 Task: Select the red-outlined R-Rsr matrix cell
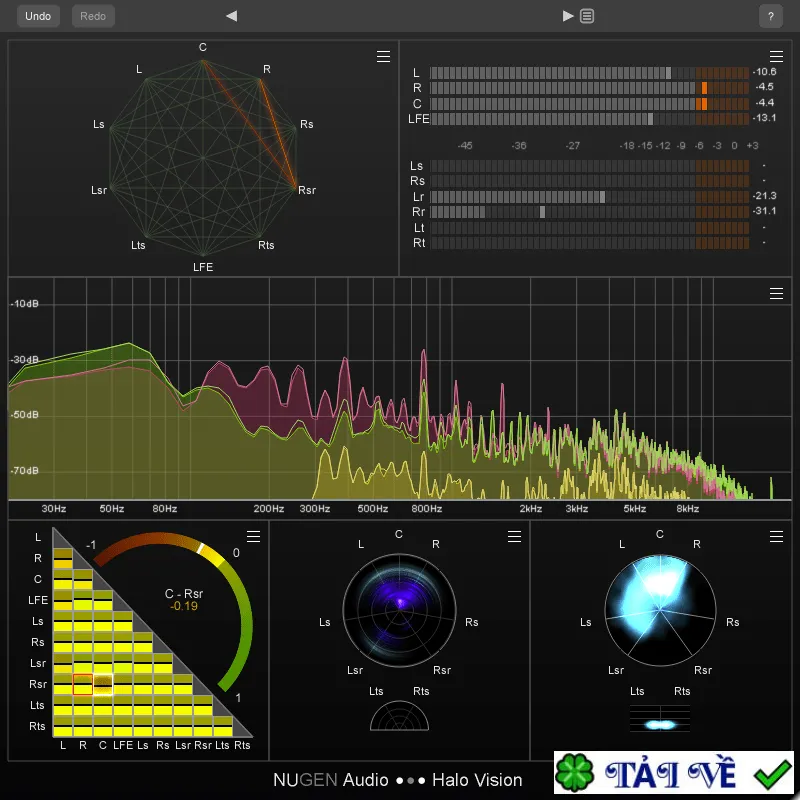click(83, 684)
